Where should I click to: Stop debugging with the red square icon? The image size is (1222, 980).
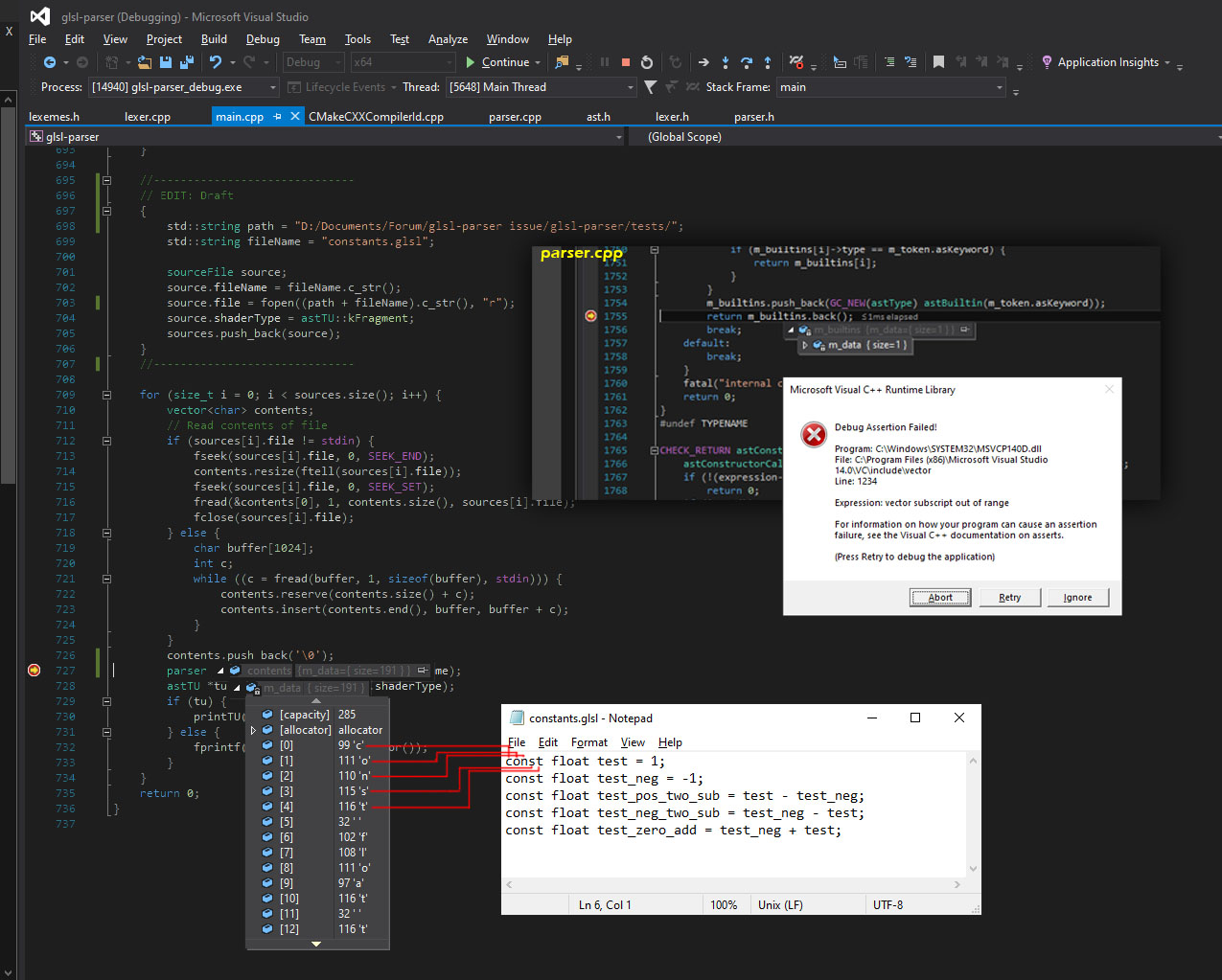[x=626, y=62]
